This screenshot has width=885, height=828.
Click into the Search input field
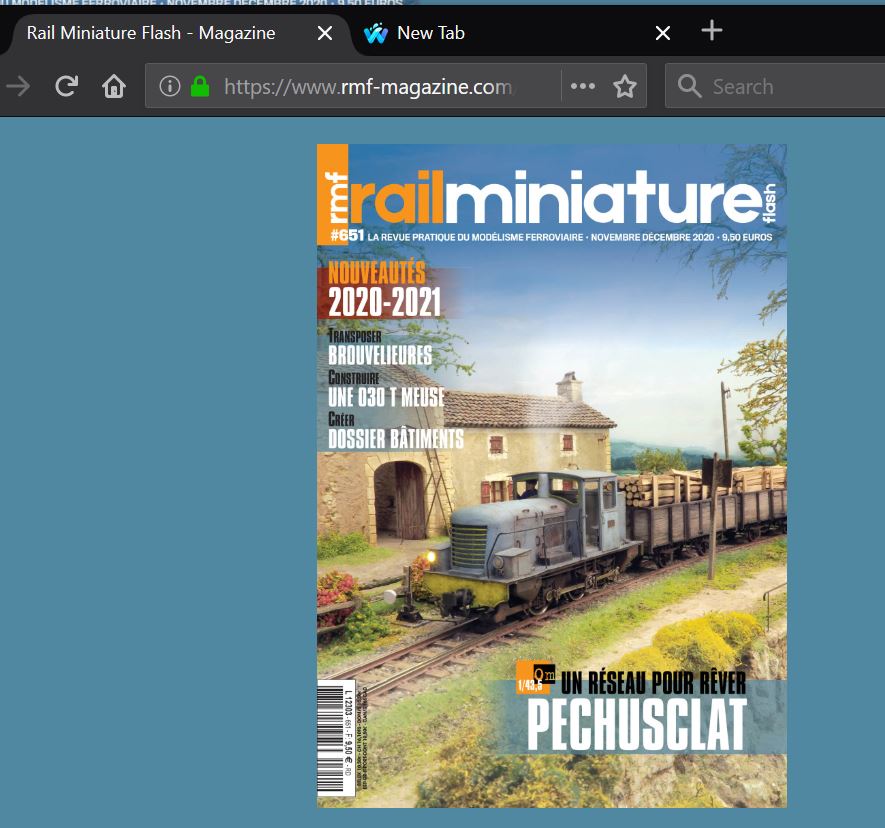tap(790, 87)
